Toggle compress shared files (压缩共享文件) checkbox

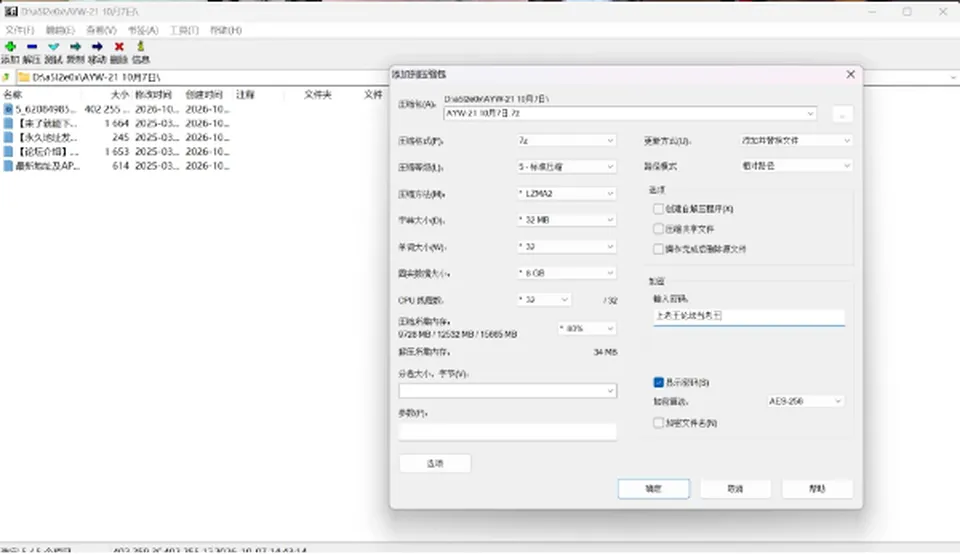tap(658, 228)
